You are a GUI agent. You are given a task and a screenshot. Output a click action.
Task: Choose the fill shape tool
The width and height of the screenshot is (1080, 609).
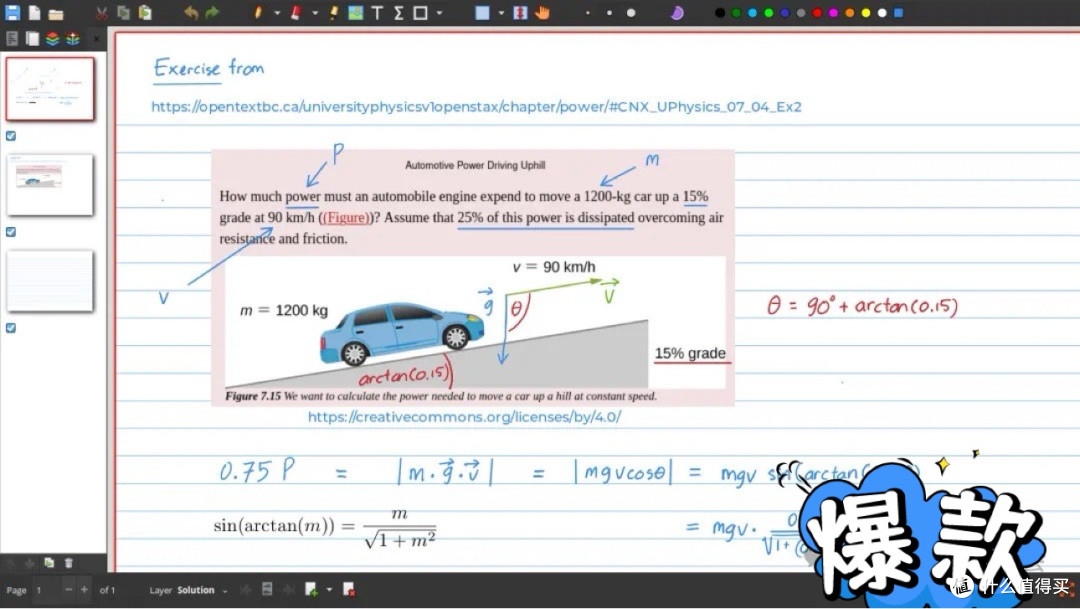pos(677,12)
